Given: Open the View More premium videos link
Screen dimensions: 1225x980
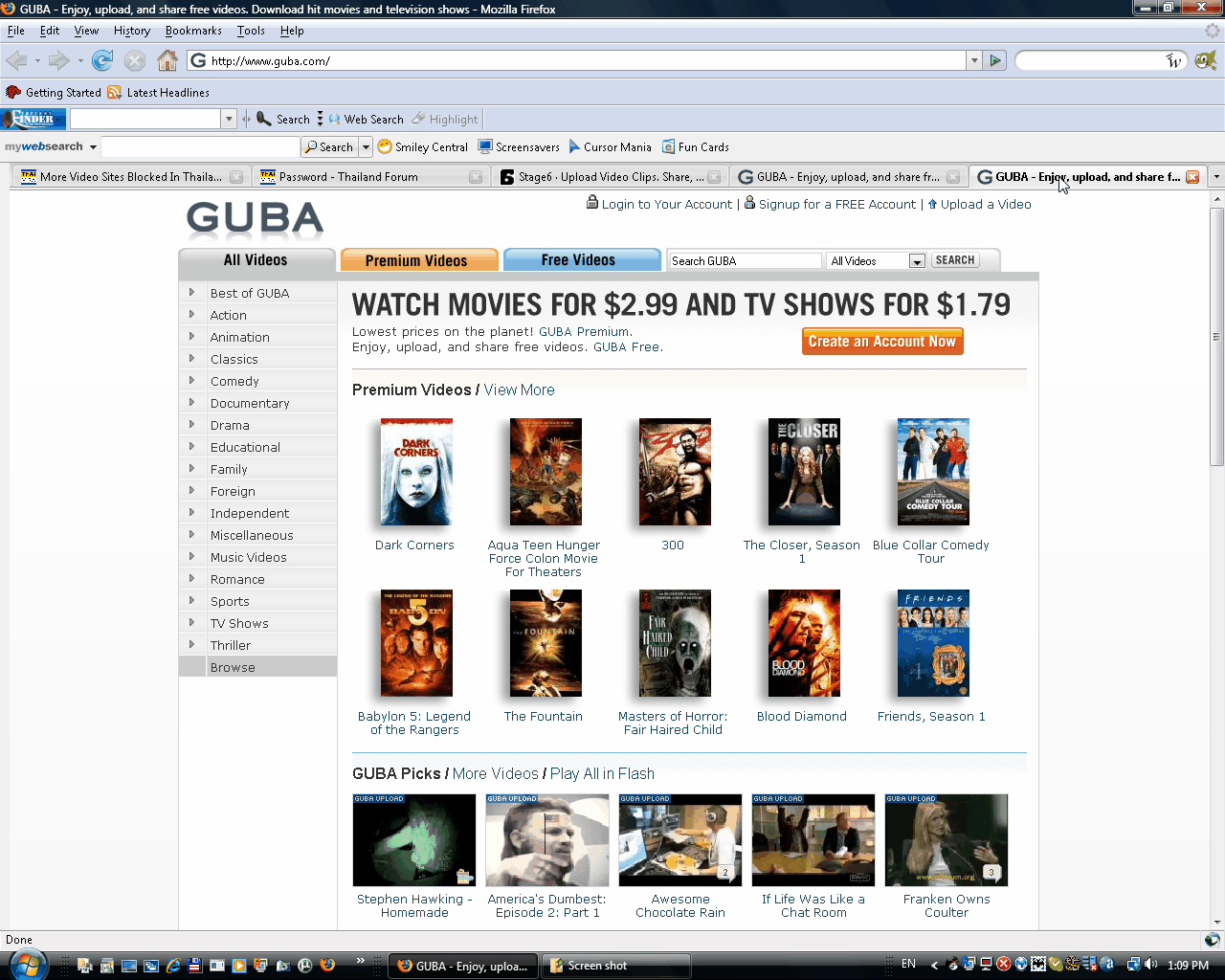Looking at the screenshot, I should click(519, 390).
